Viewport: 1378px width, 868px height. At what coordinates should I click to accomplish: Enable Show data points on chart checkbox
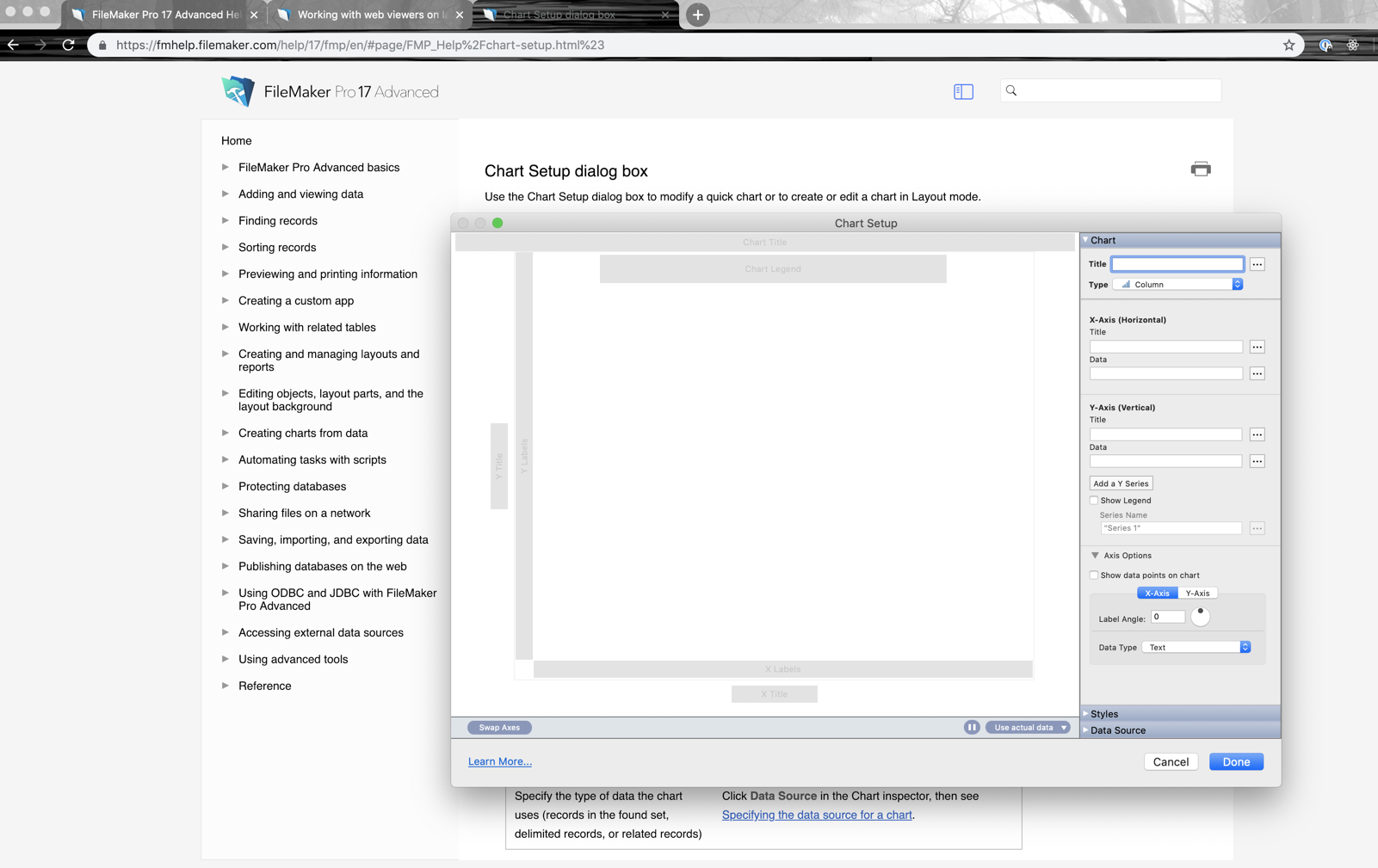(x=1094, y=575)
